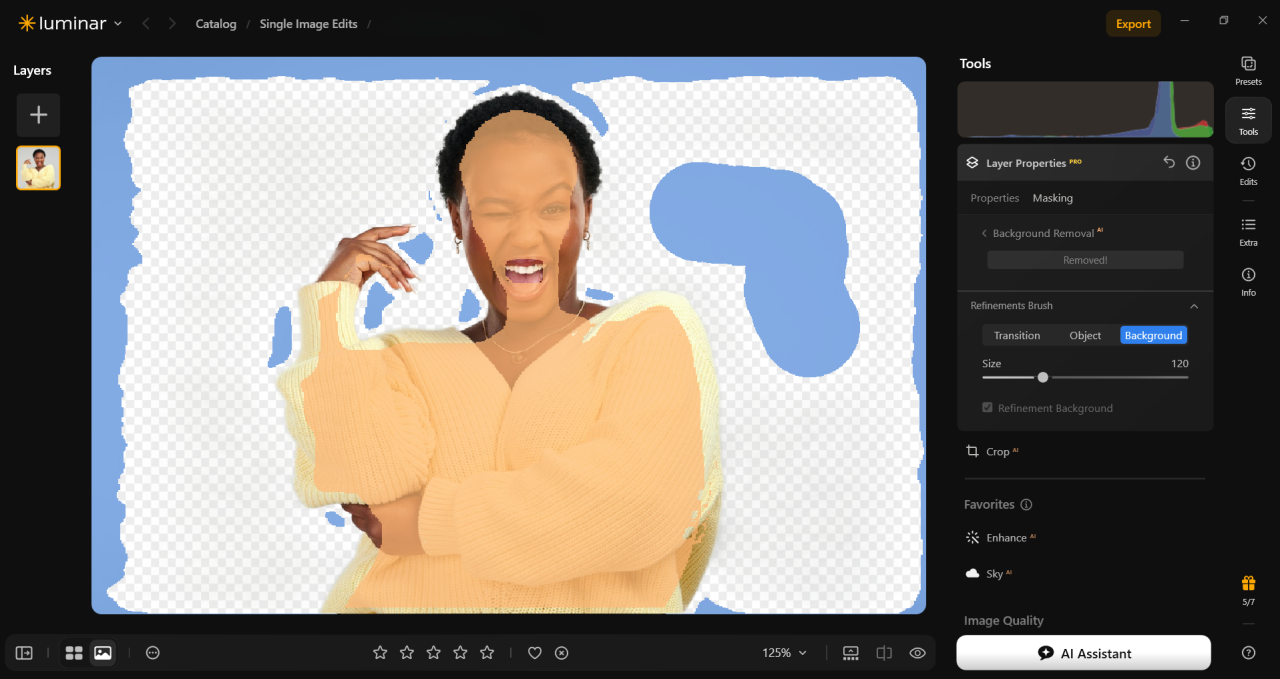Image resolution: width=1280 pixels, height=679 pixels.
Task: Switch to grid gallery view
Action: [74, 653]
